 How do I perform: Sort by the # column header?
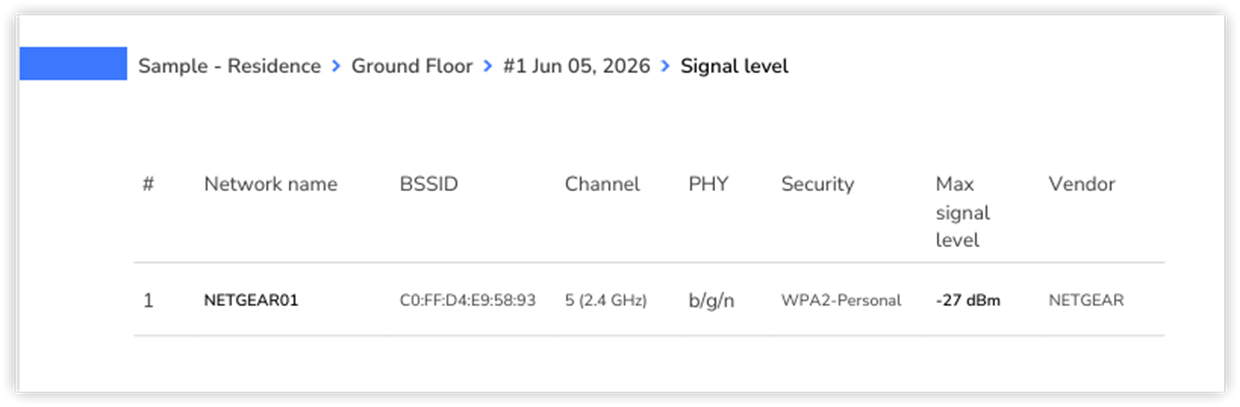[148, 184]
